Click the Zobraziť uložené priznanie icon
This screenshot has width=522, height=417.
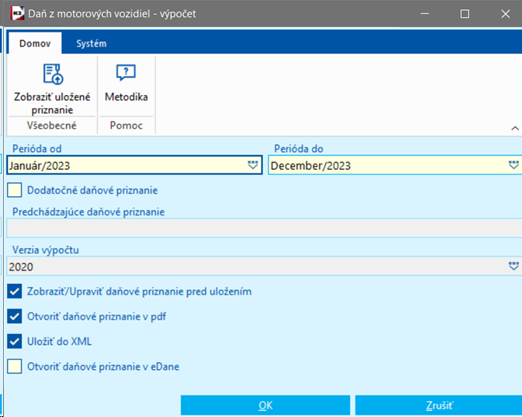[53, 74]
